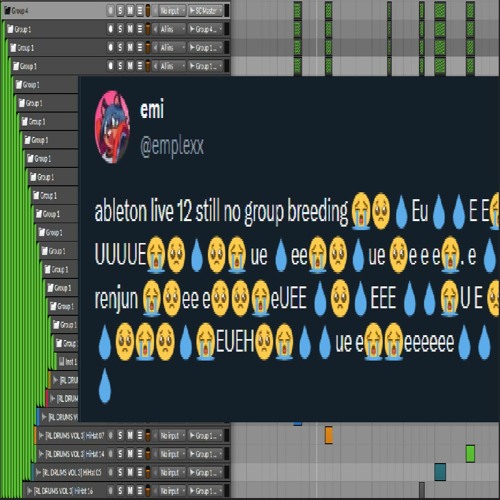
Task: Solo the HiHat 16 track
Action: (x=120, y=491)
